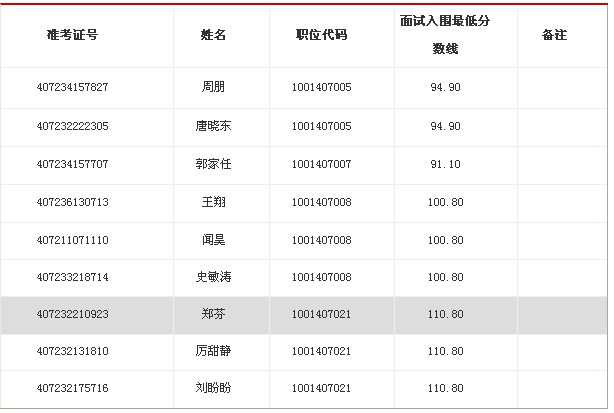Click the 91.10 score cell
This screenshot has height=413, width=614.
445,164
